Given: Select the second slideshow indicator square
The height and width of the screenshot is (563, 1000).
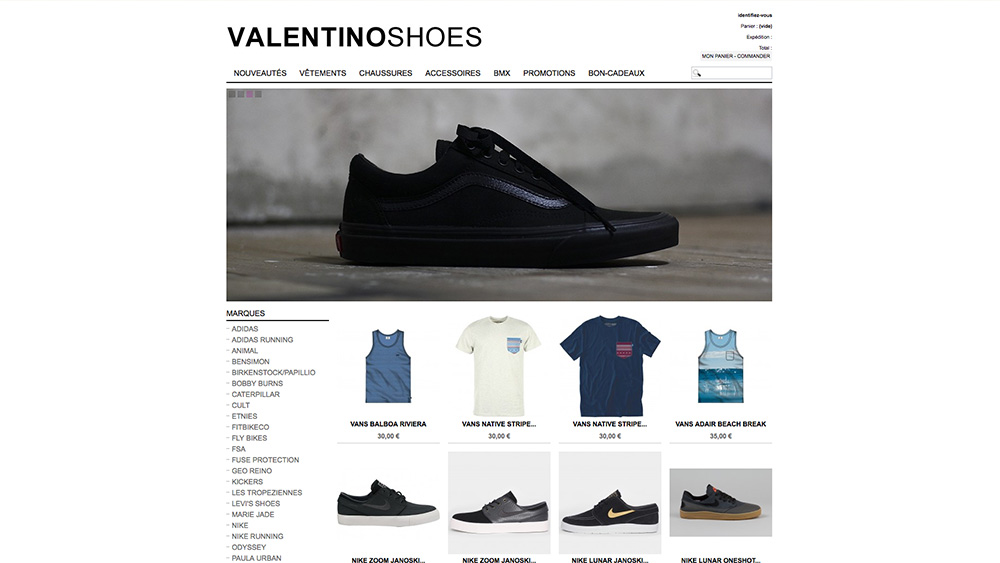Looking at the screenshot, I should (x=241, y=94).
